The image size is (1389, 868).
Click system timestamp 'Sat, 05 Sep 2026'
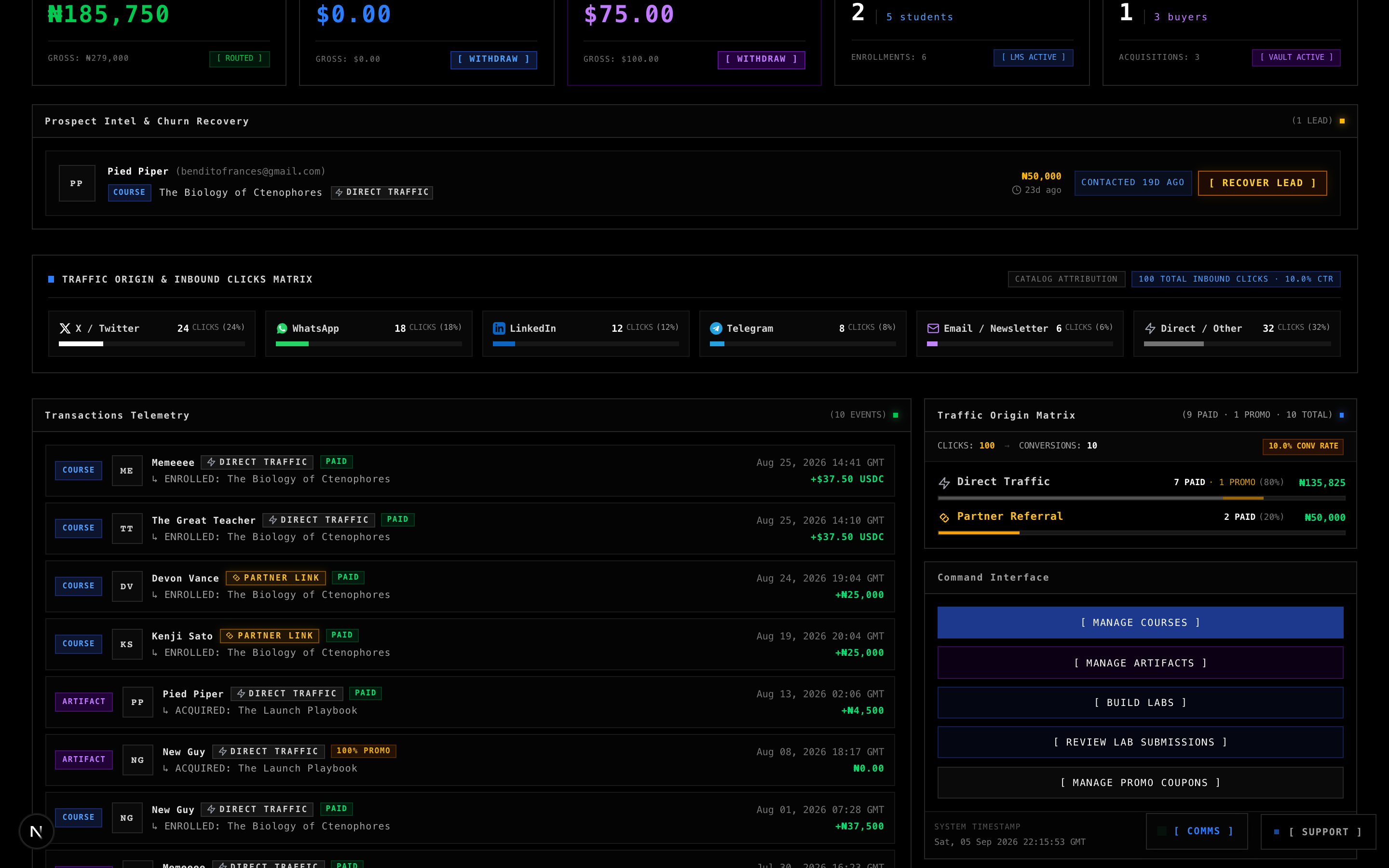(x=1009, y=842)
